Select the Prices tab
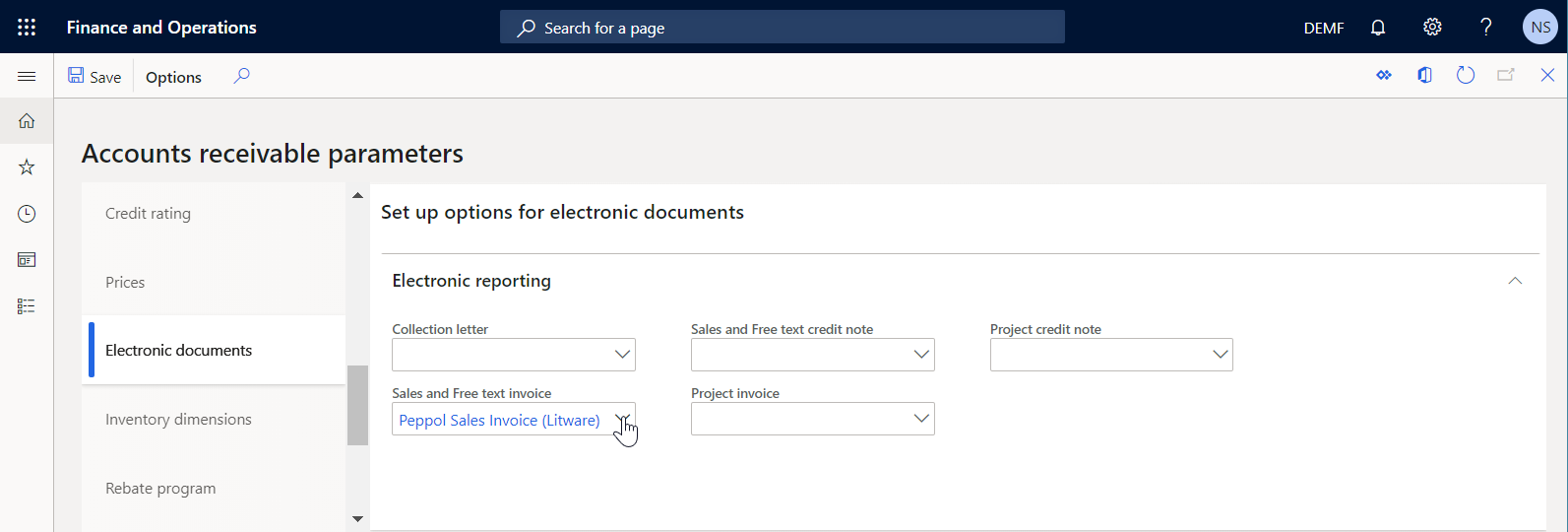 point(214,282)
